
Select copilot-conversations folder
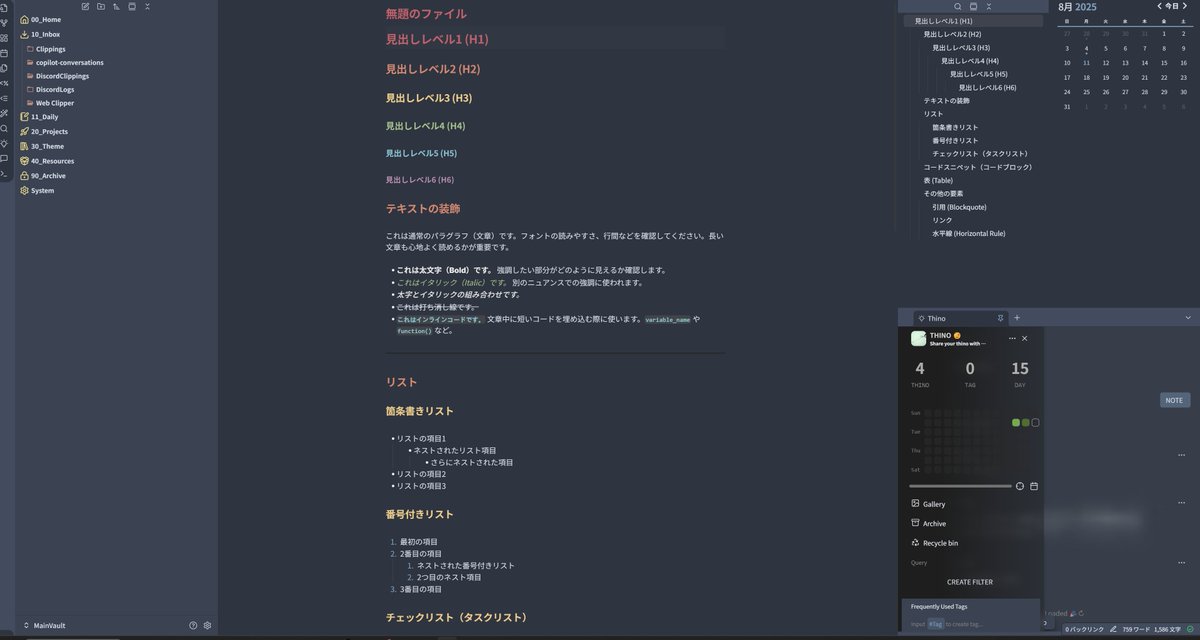click(69, 62)
